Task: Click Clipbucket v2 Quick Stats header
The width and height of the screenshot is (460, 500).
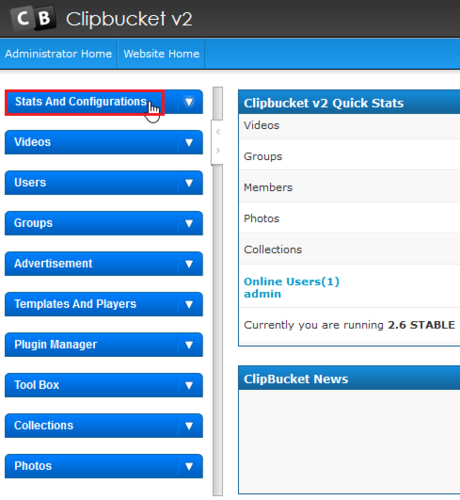Action: 349,103
